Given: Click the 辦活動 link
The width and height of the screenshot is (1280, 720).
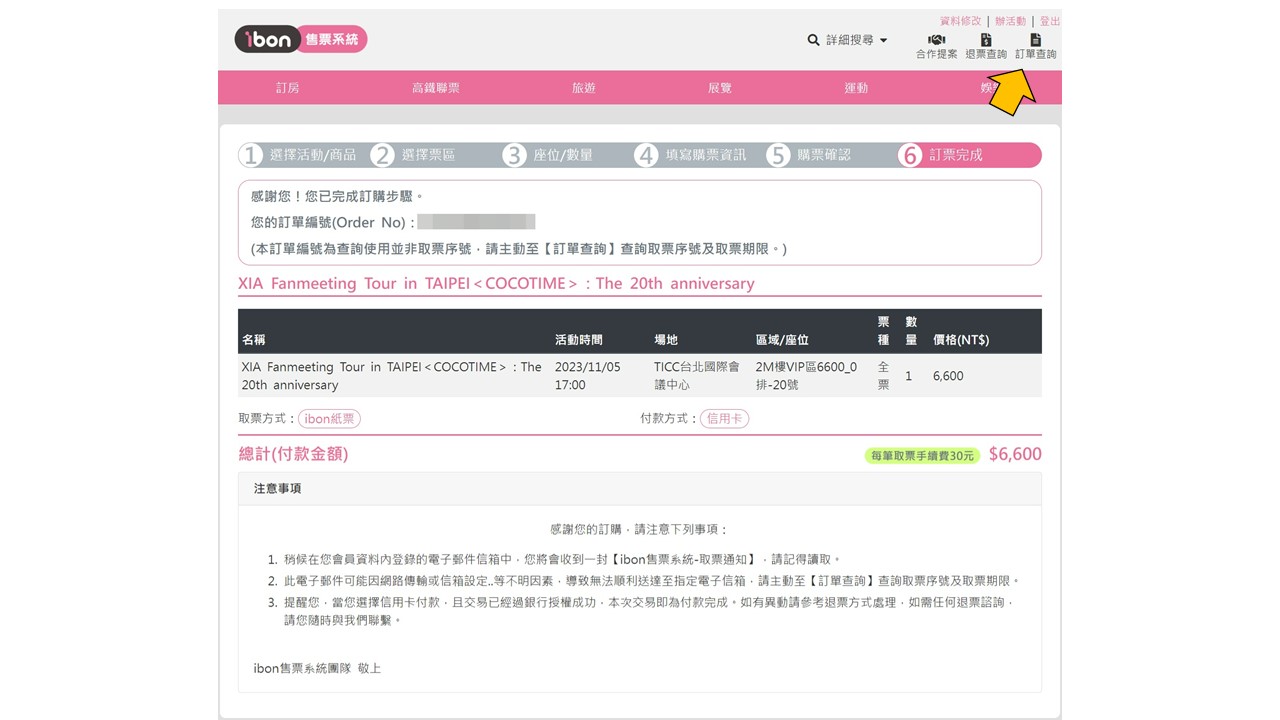Looking at the screenshot, I should coord(1010,21).
